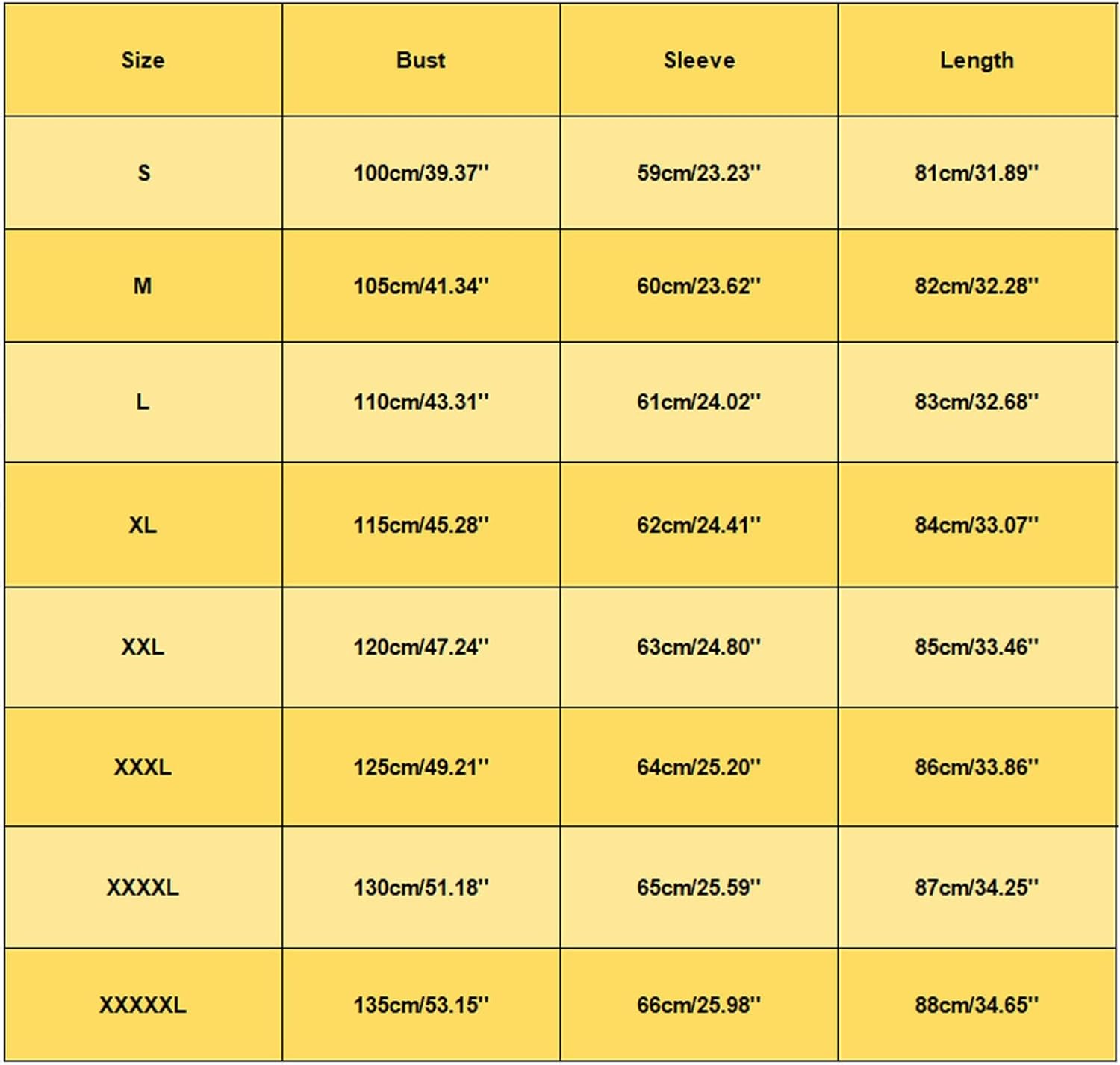
Task: Select the size M row label
Action: tap(143, 286)
